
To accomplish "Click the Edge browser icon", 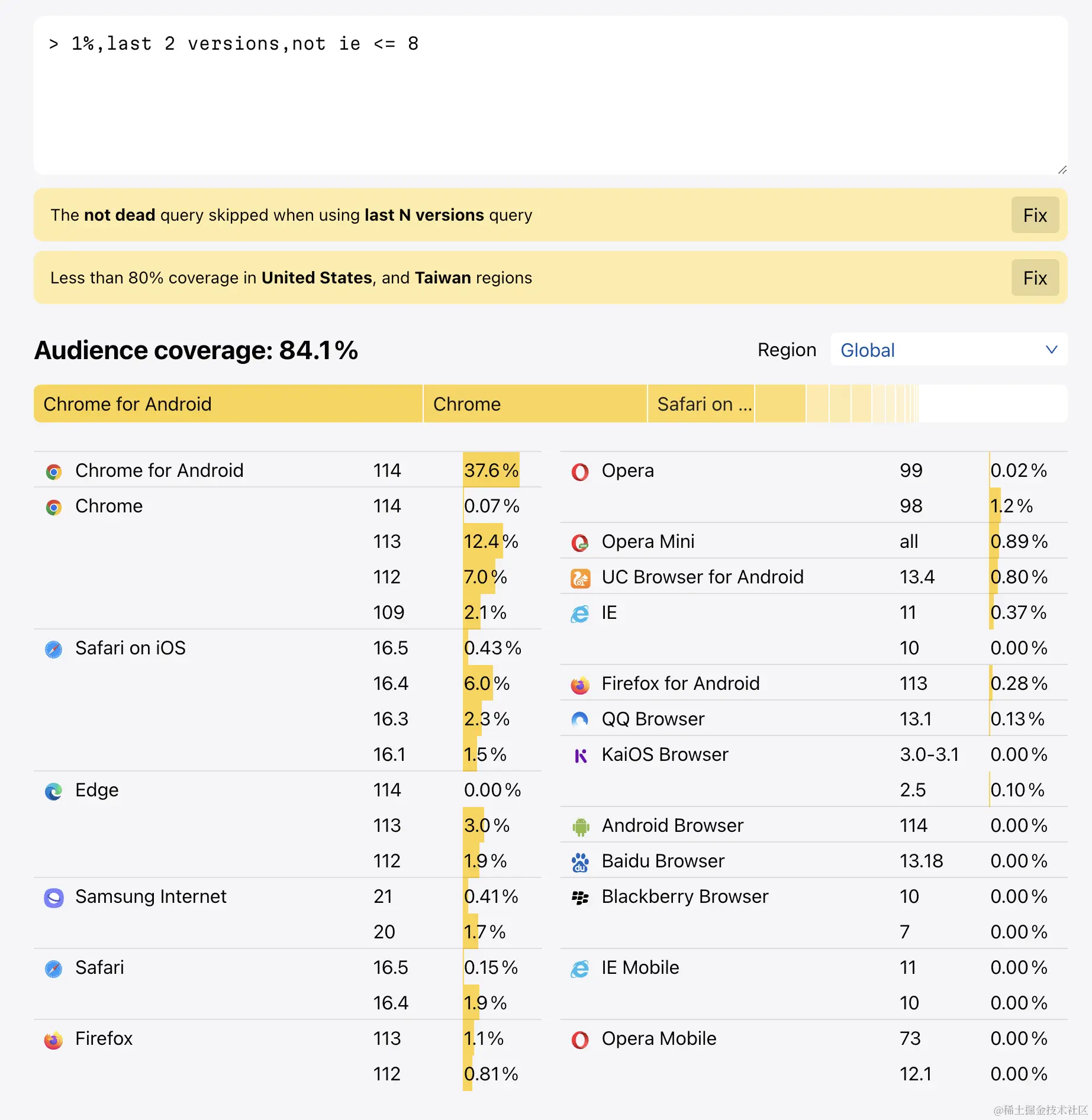I will (x=54, y=791).
